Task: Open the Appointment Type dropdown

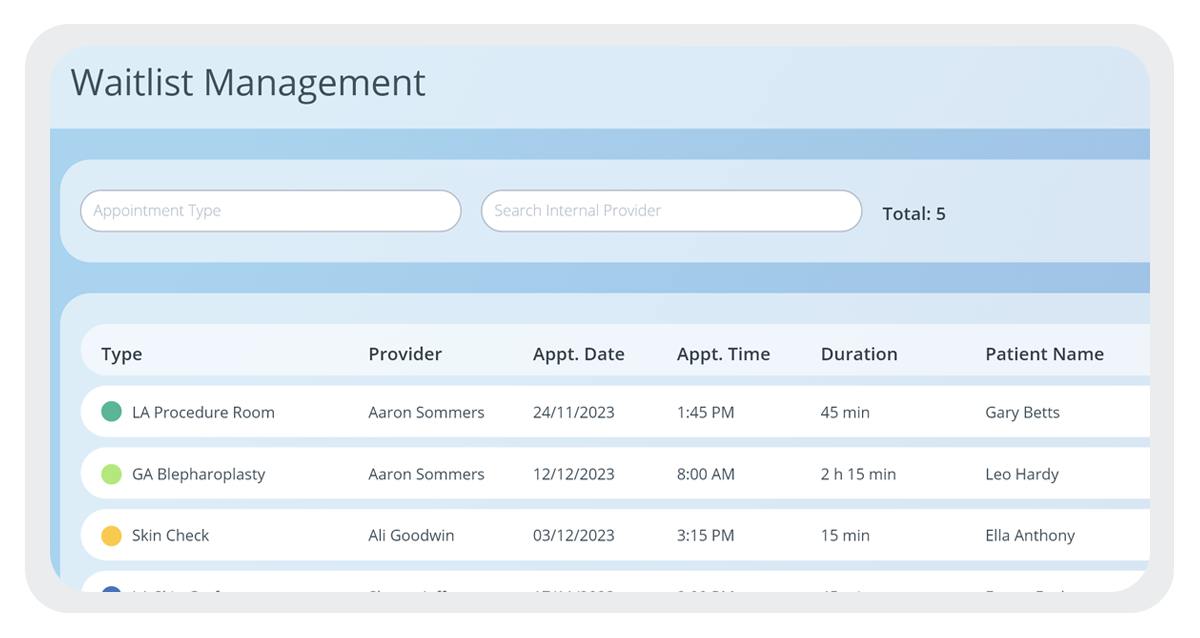Action: point(270,210)
